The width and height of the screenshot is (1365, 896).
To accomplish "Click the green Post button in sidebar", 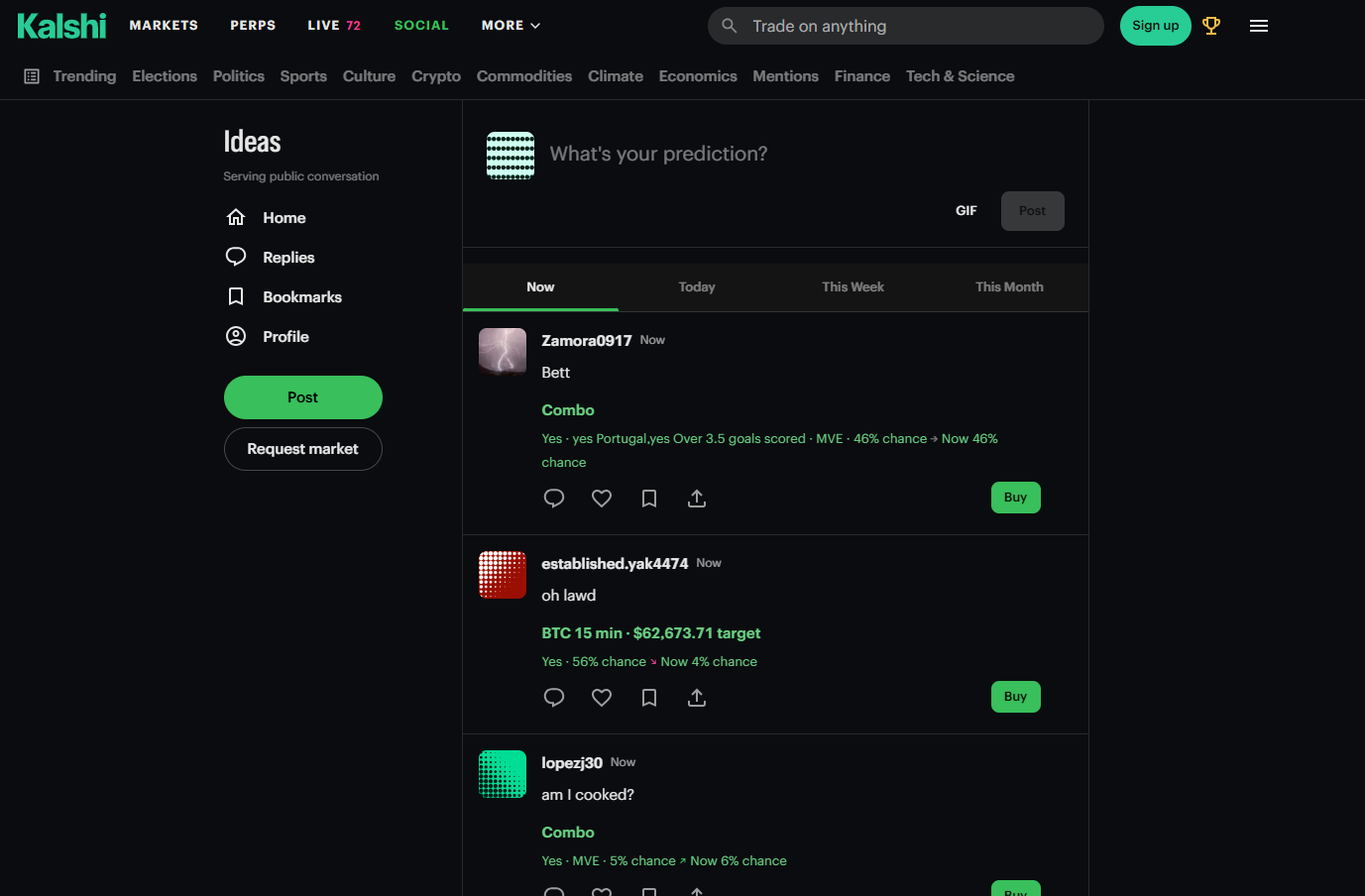I will point(303,397).
